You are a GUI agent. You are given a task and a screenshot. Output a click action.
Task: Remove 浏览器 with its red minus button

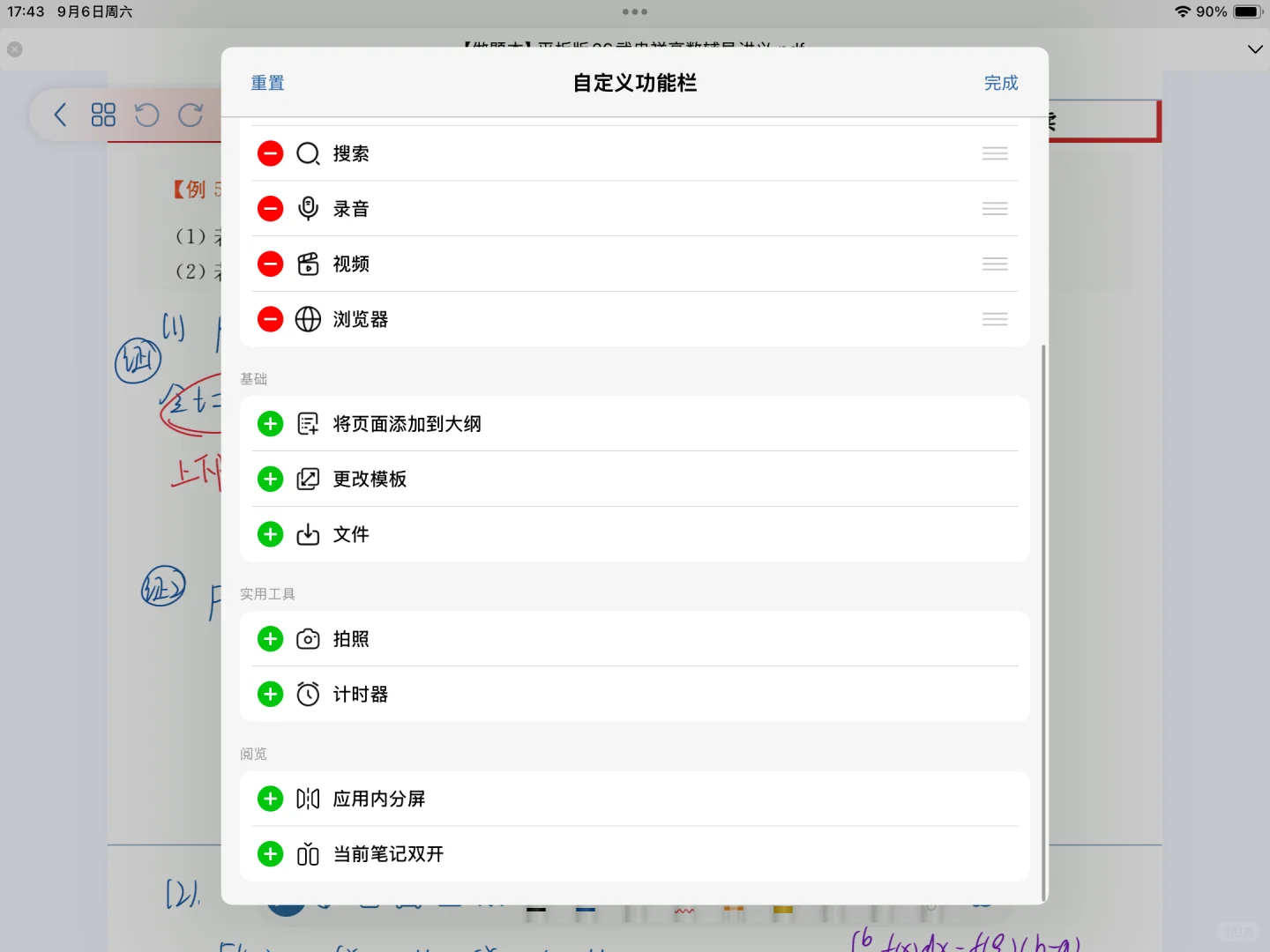270,319
